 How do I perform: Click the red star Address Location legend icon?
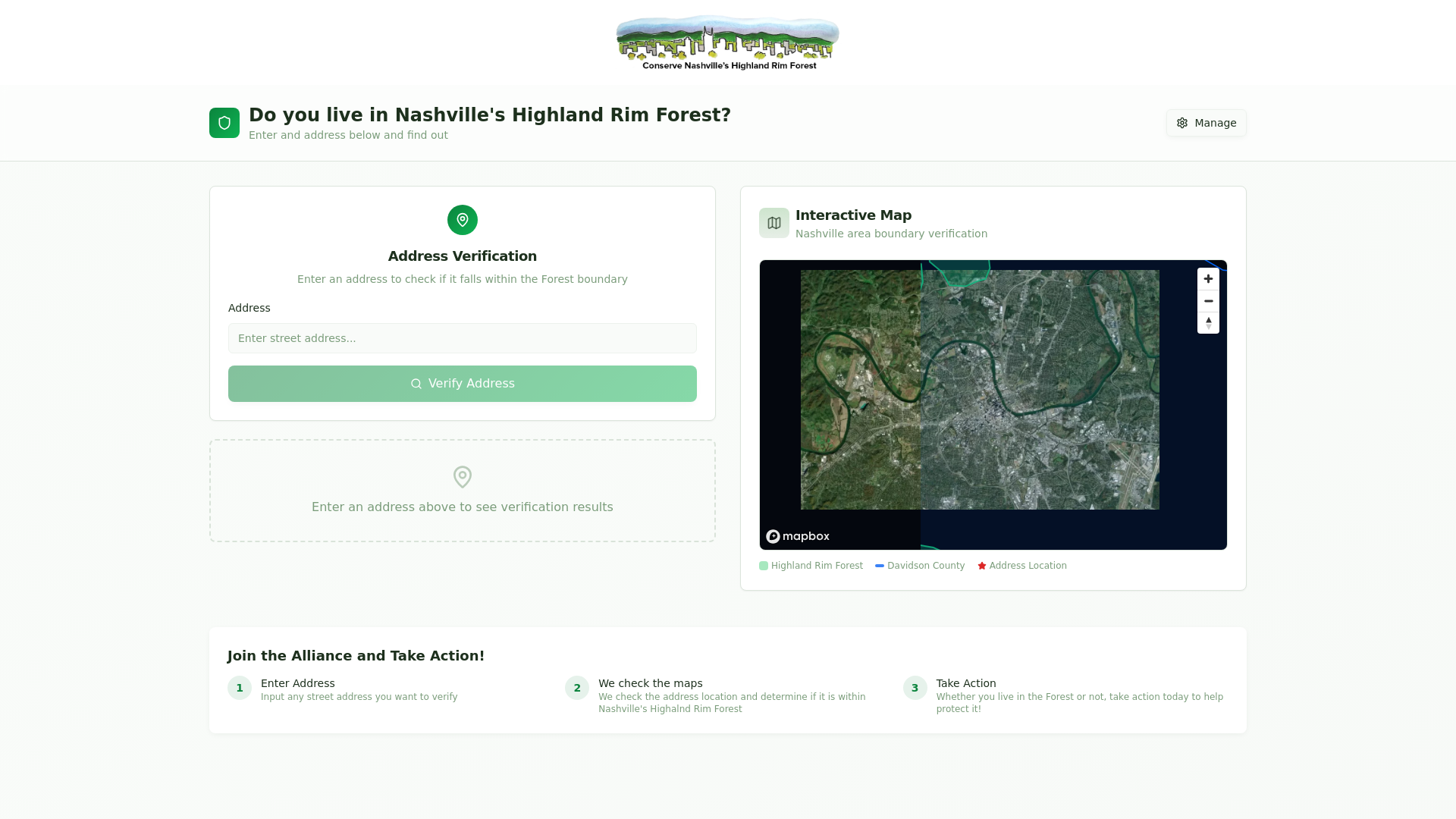pos(982,566)
